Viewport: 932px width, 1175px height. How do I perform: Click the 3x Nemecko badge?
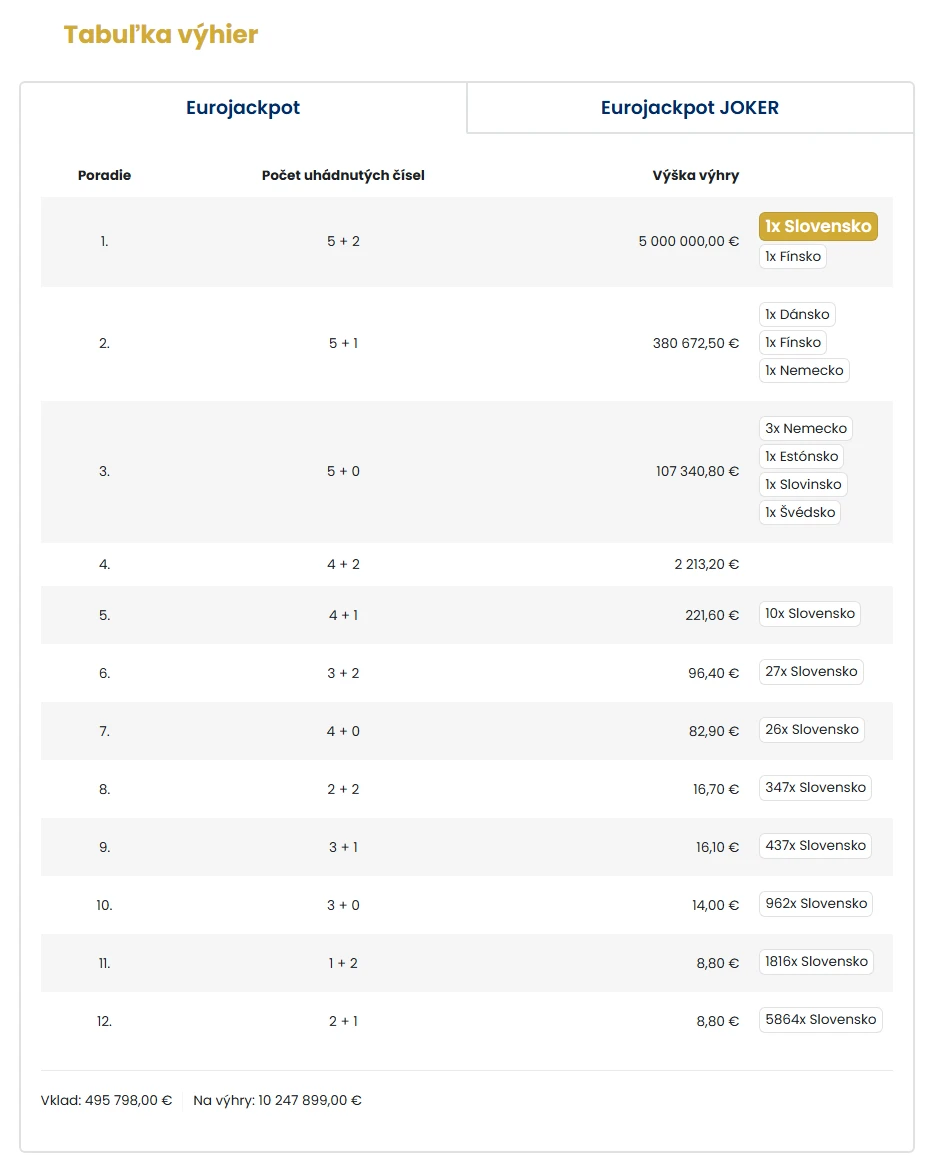coord(806,429)
